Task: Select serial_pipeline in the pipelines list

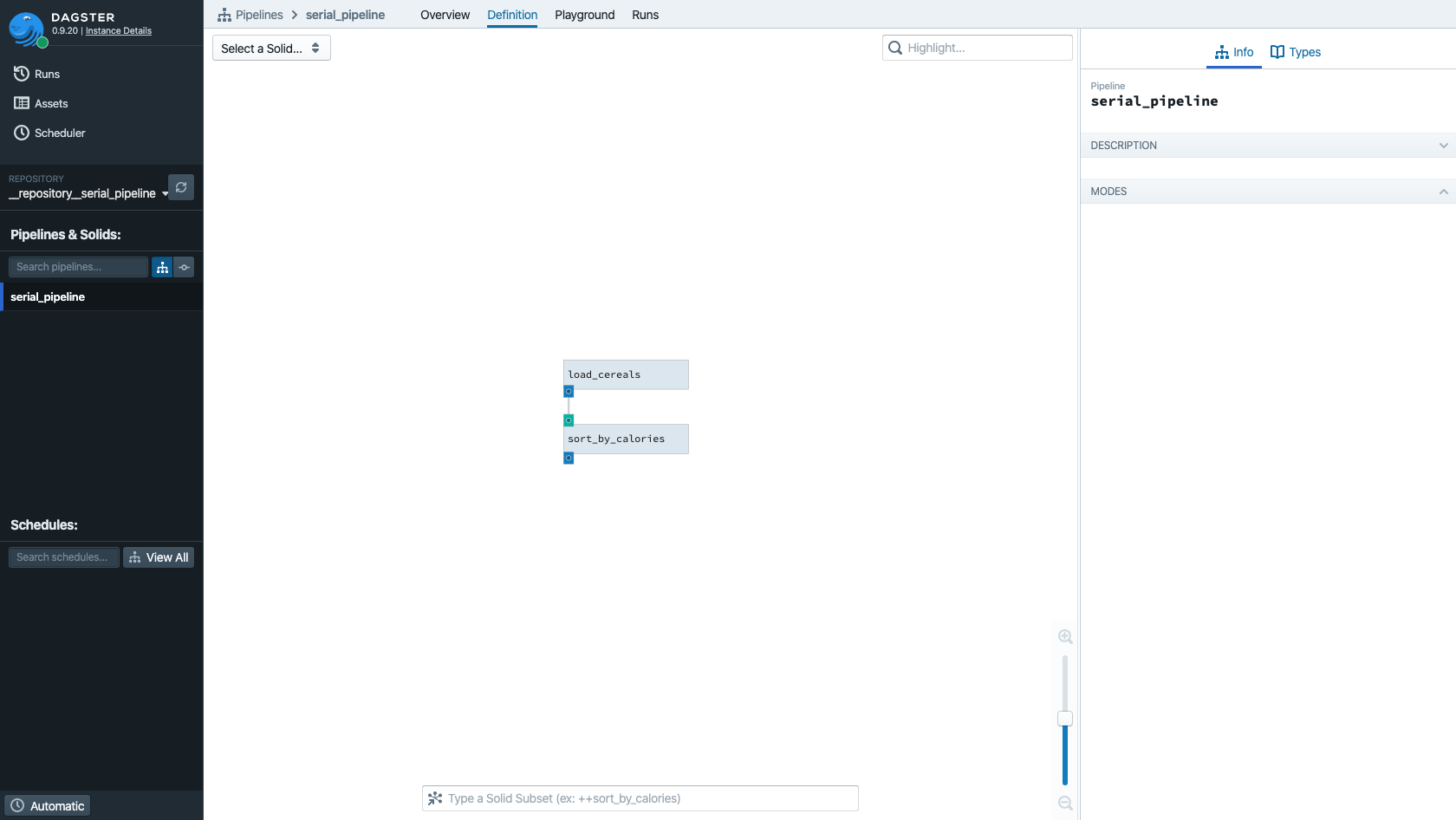Action: tap(101, 296)
